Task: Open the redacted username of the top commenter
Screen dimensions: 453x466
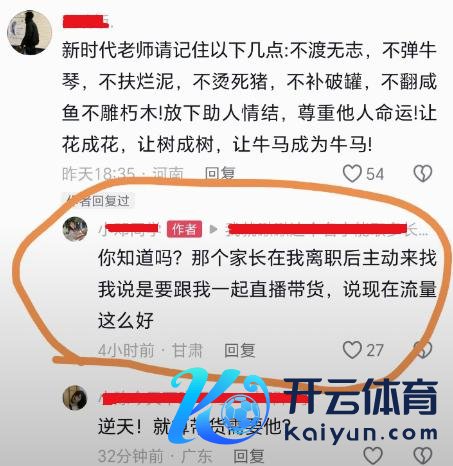Action: tap(86, 21)
